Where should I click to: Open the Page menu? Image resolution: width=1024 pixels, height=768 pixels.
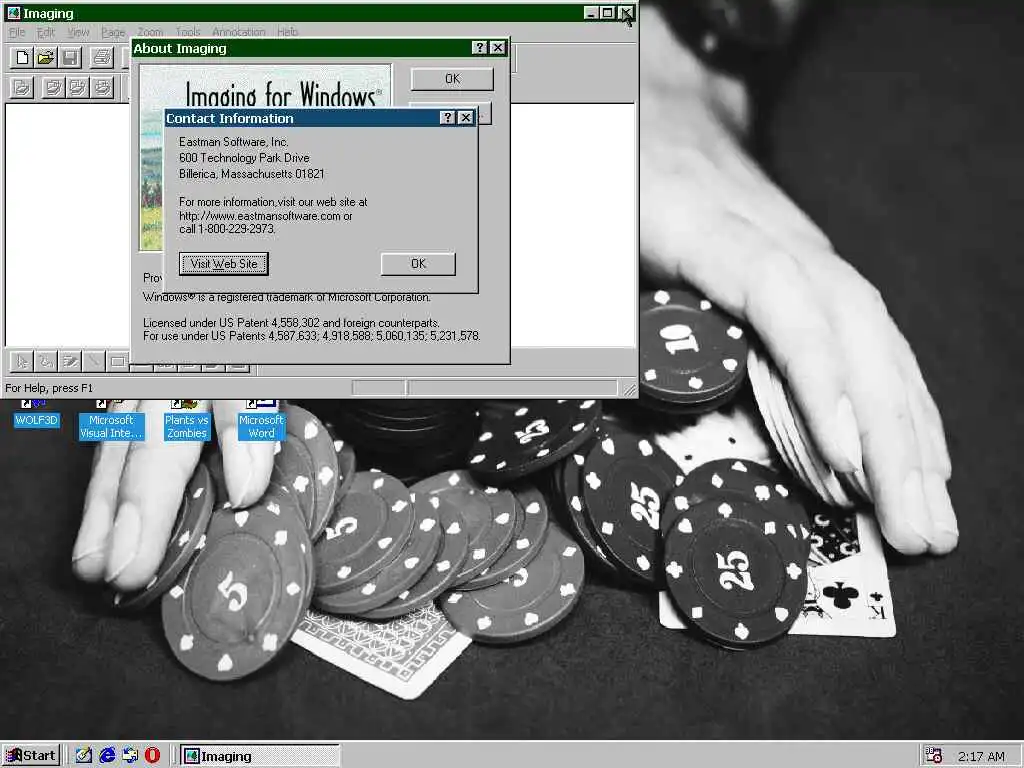point(112,31)
